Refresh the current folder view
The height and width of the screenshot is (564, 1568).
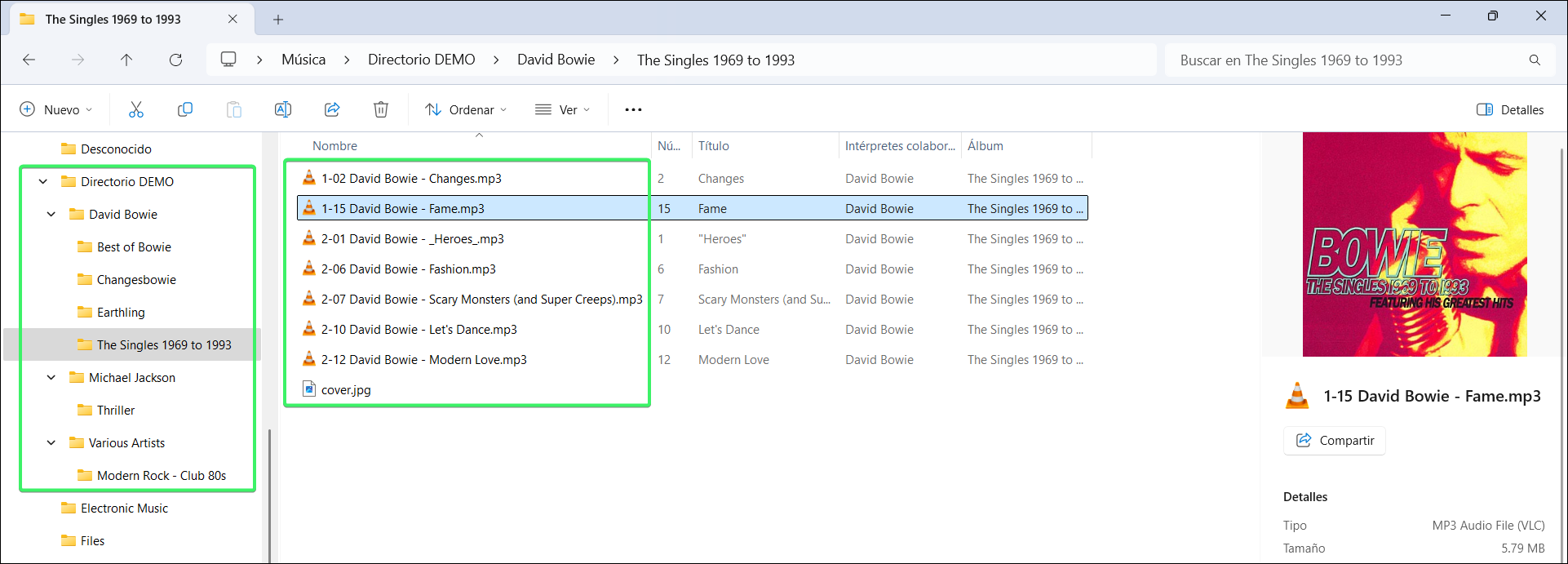pyautogui.click(x=175, y=60)
